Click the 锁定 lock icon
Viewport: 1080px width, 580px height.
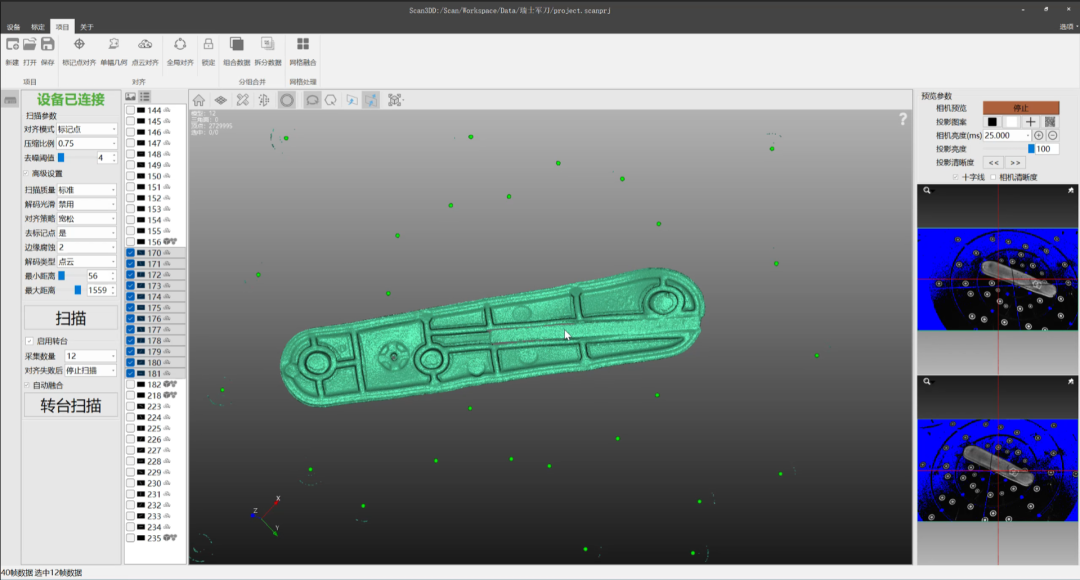[x=208, y=44]
